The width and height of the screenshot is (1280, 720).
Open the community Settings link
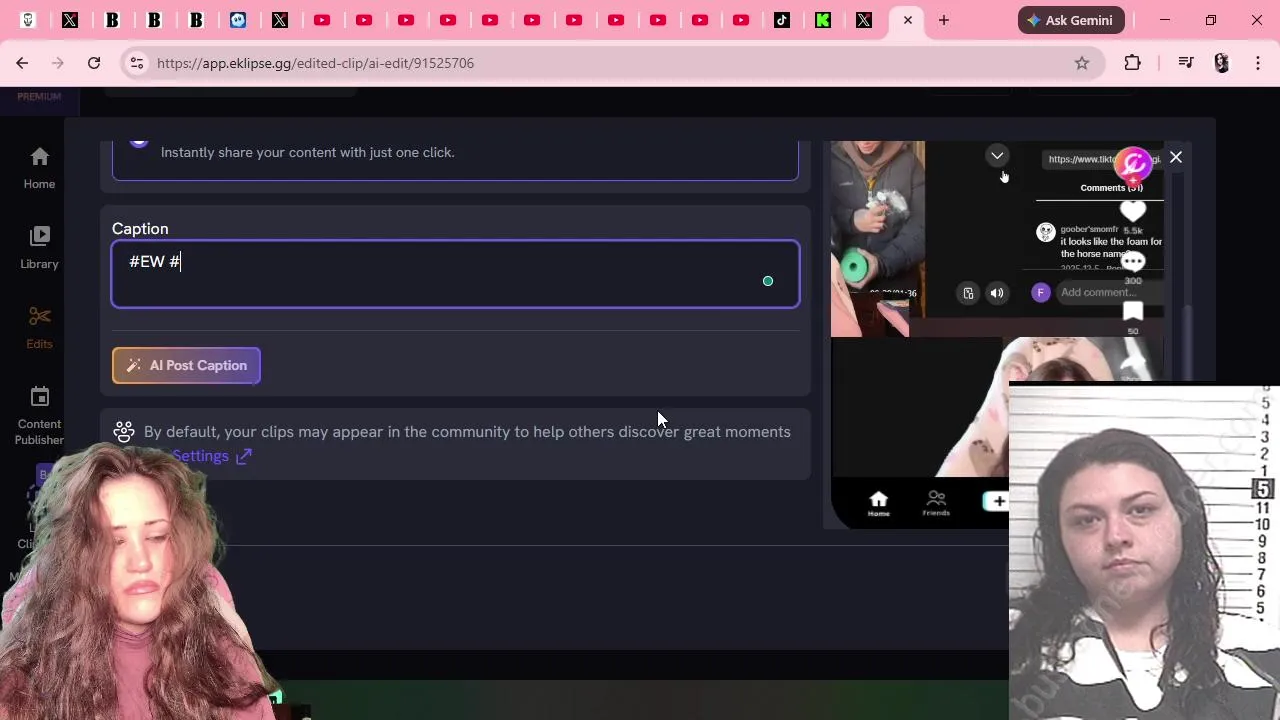[x=211, y=456]
